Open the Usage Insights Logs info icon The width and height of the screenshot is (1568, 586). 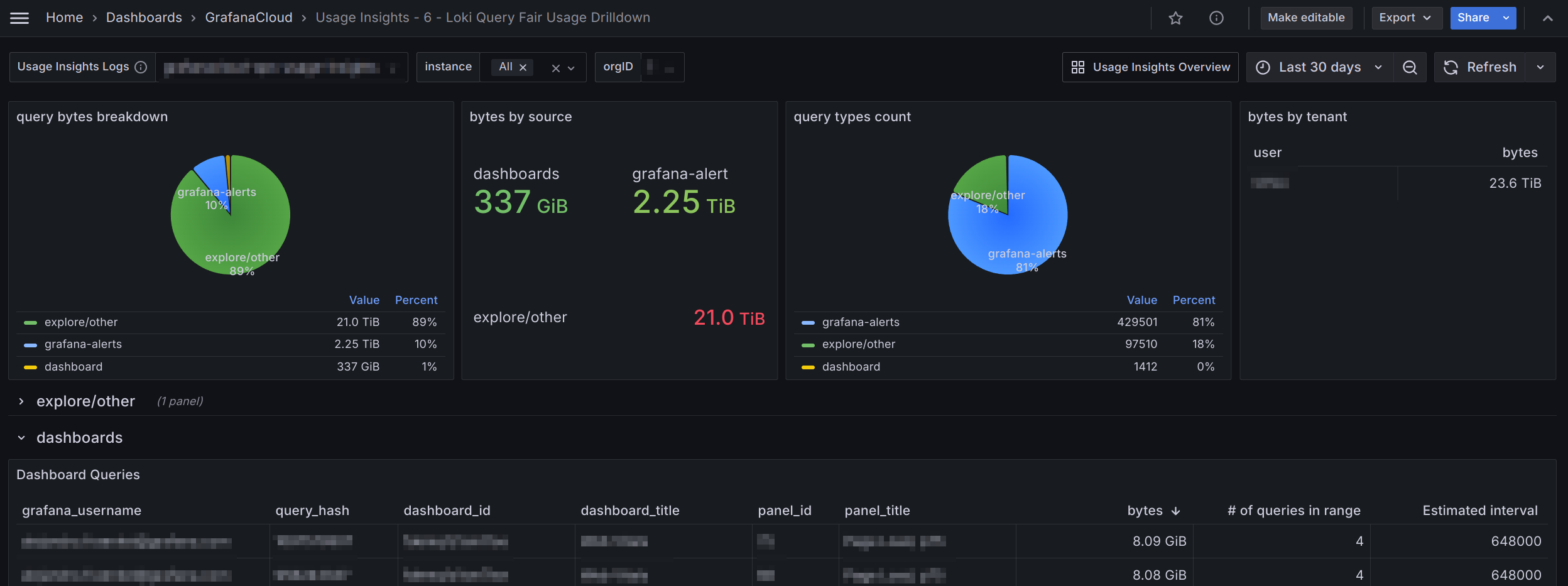(x=141, y=67)
